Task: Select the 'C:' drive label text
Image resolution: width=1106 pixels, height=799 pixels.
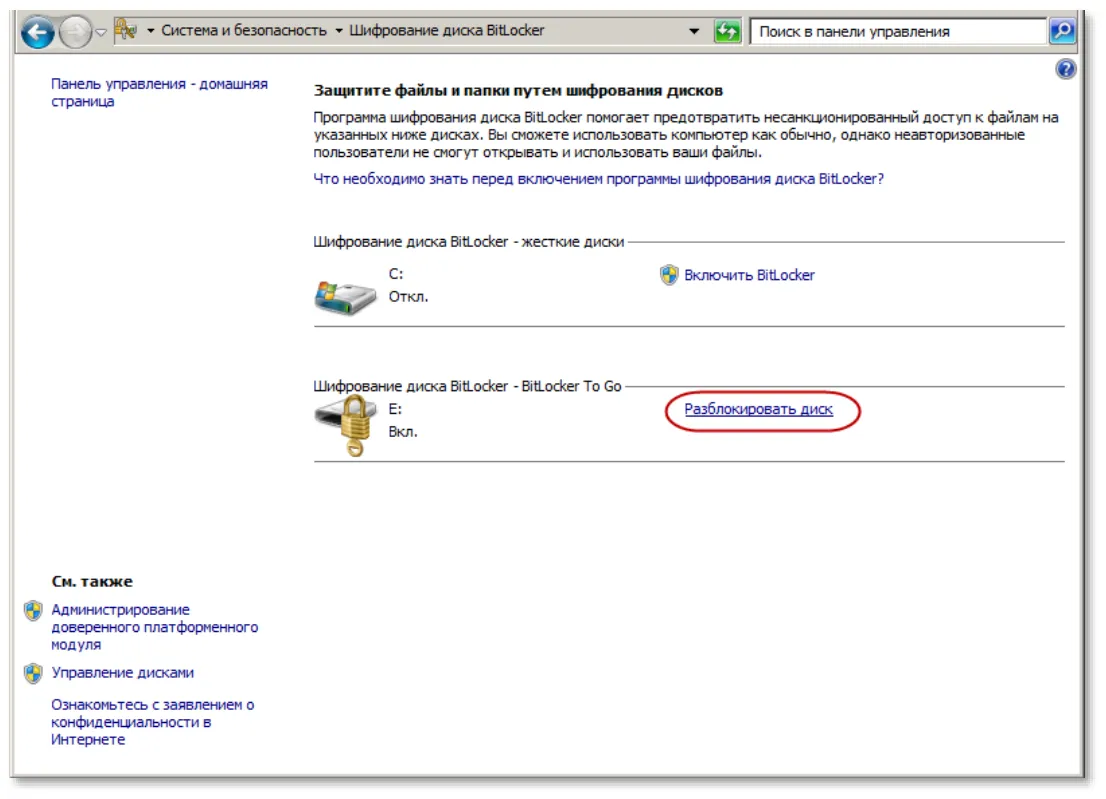Action: 396,274
